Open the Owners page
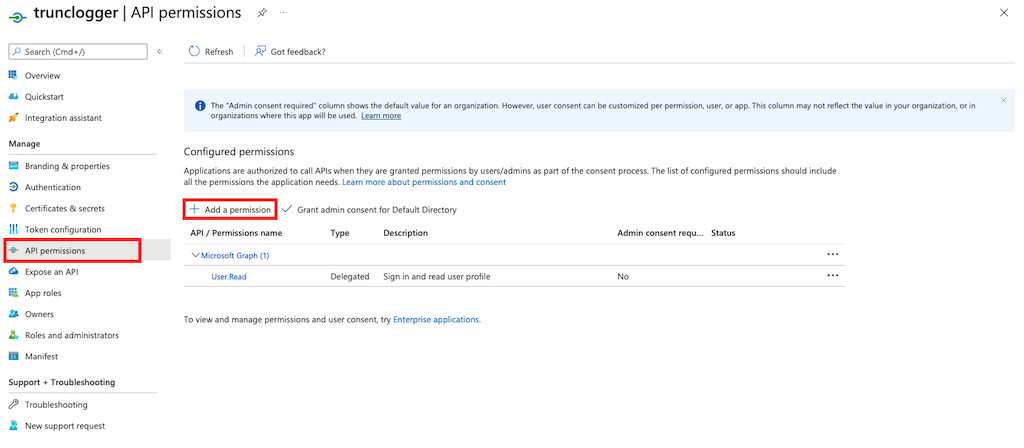This screenshot has height=448, width=1024. [39, 314]
